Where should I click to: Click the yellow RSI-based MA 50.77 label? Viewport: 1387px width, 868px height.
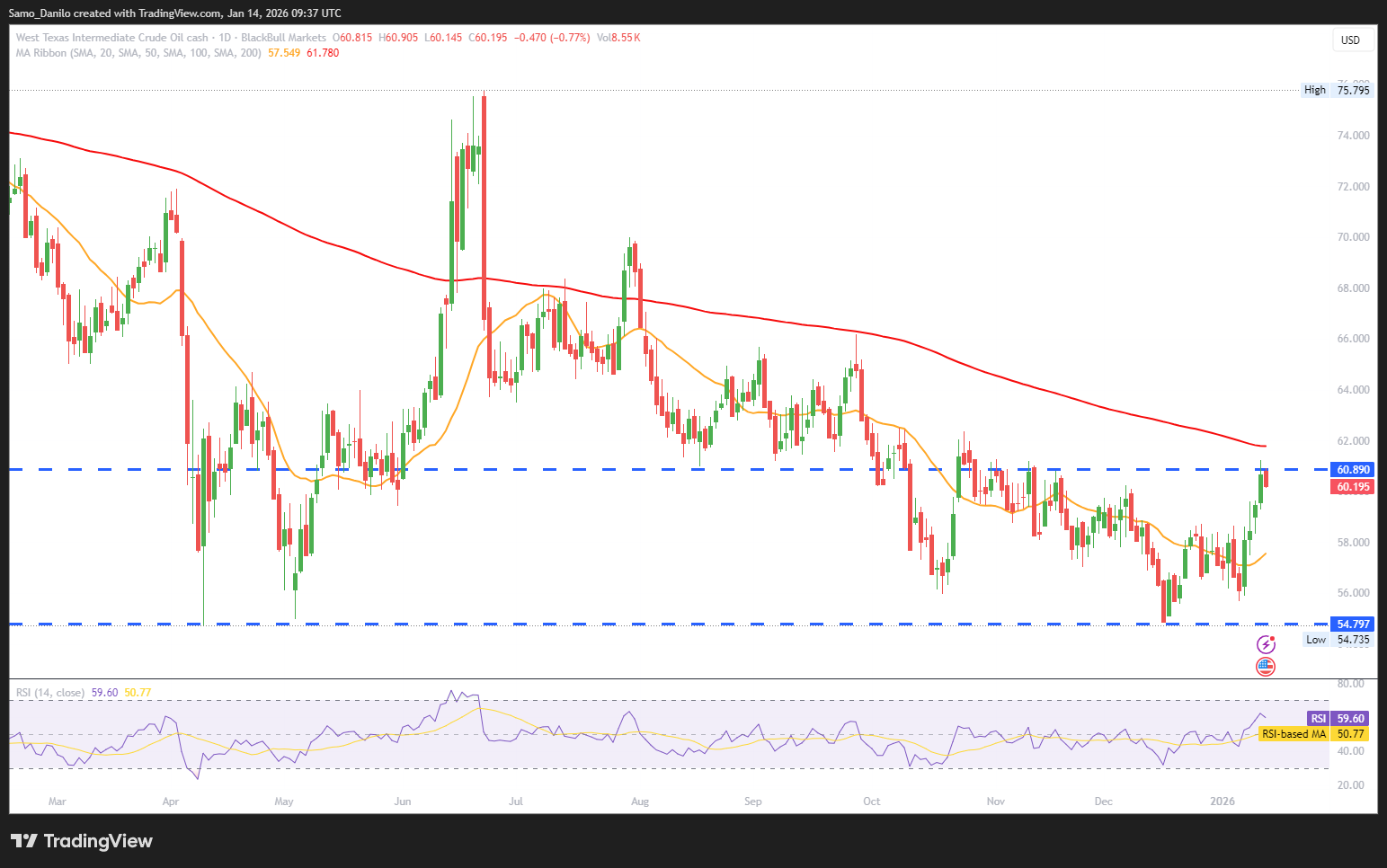coord(1314,734)
